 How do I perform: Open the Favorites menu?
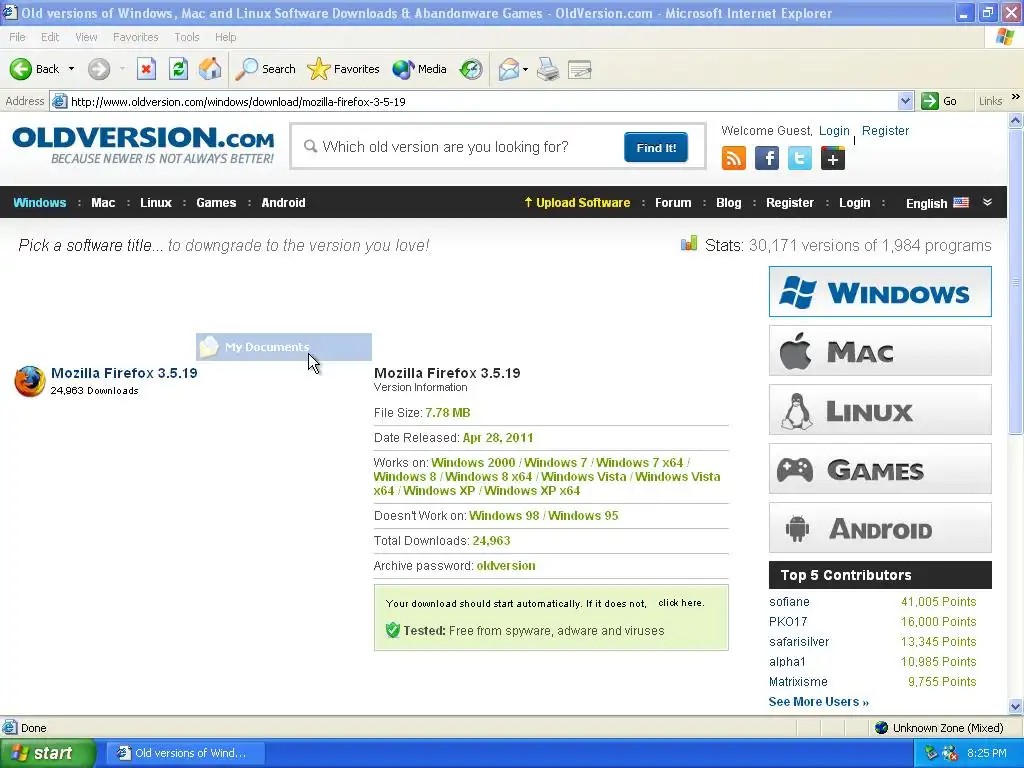click(135, 37)
